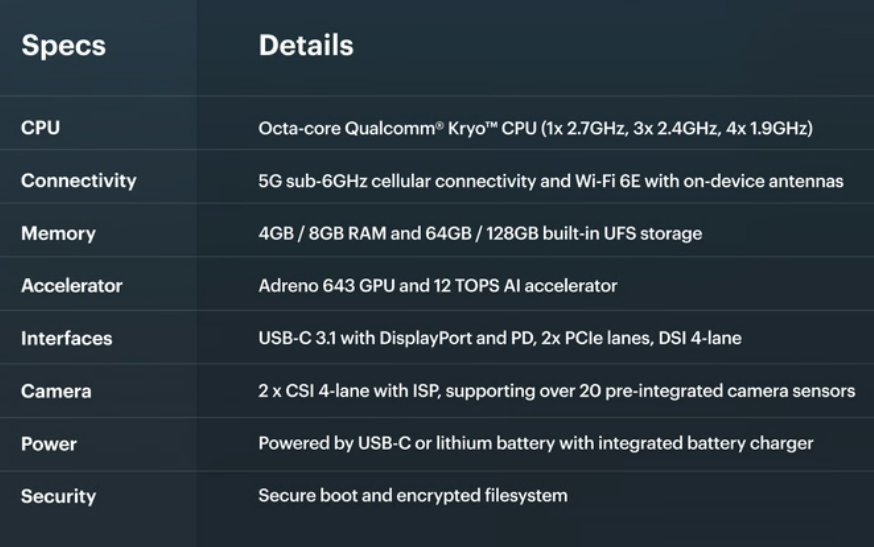Select the Security row label
874x547 pixels.
click(x=58, y=496)
